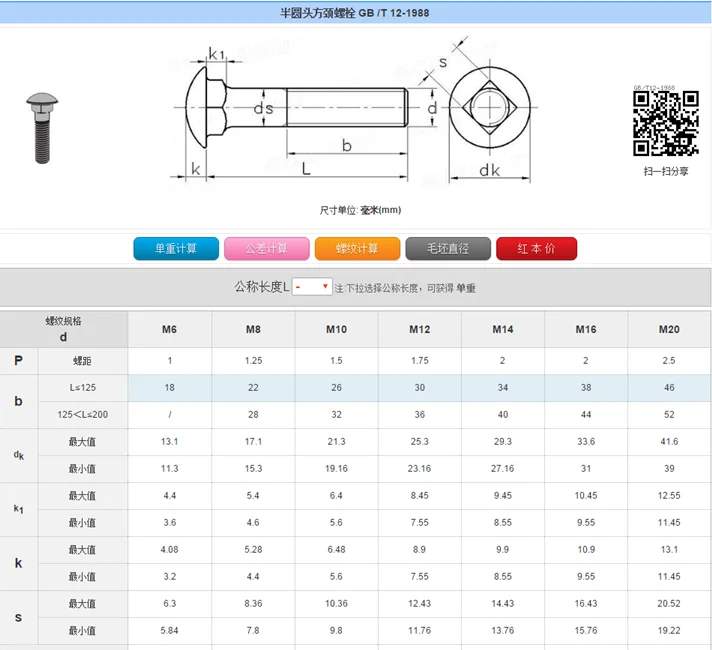Click dk min value 27.16
Image resolution: width=712 pixels, height=650 pixels.
tap(503, 469)
